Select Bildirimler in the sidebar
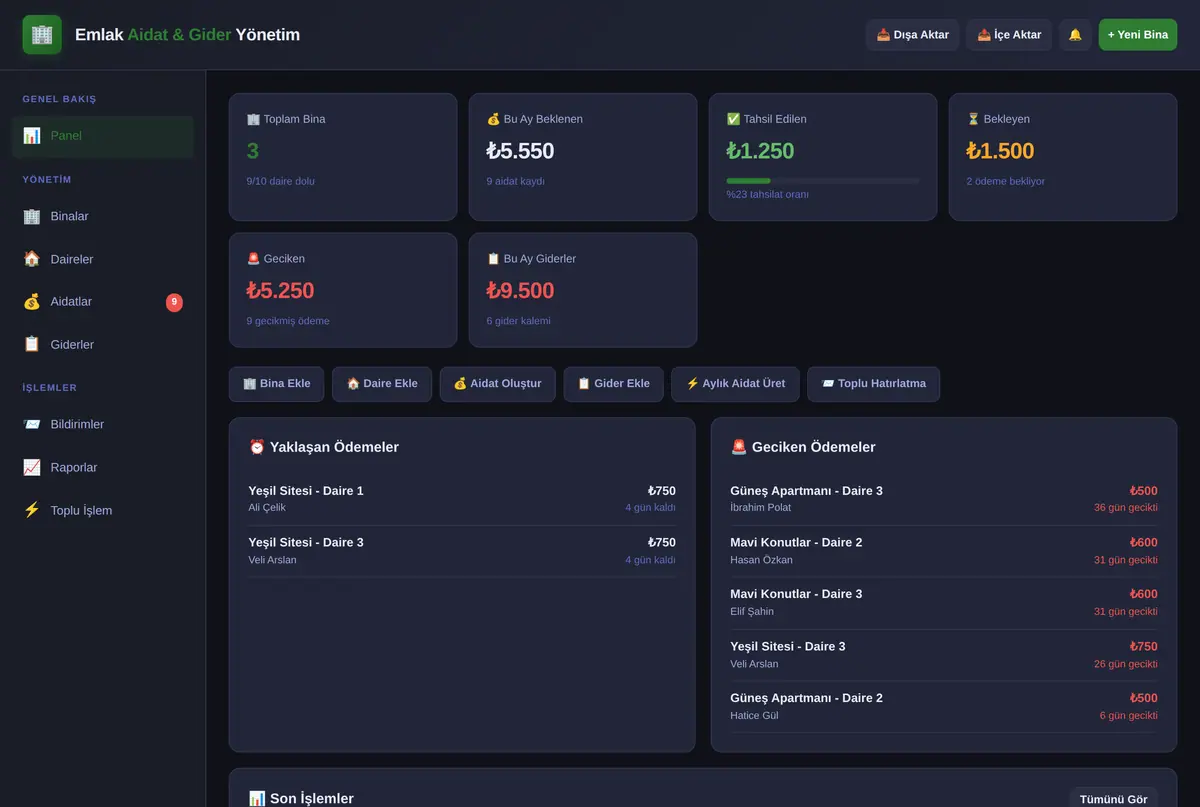Screen dimensions: 1200x807 (103, 424)
